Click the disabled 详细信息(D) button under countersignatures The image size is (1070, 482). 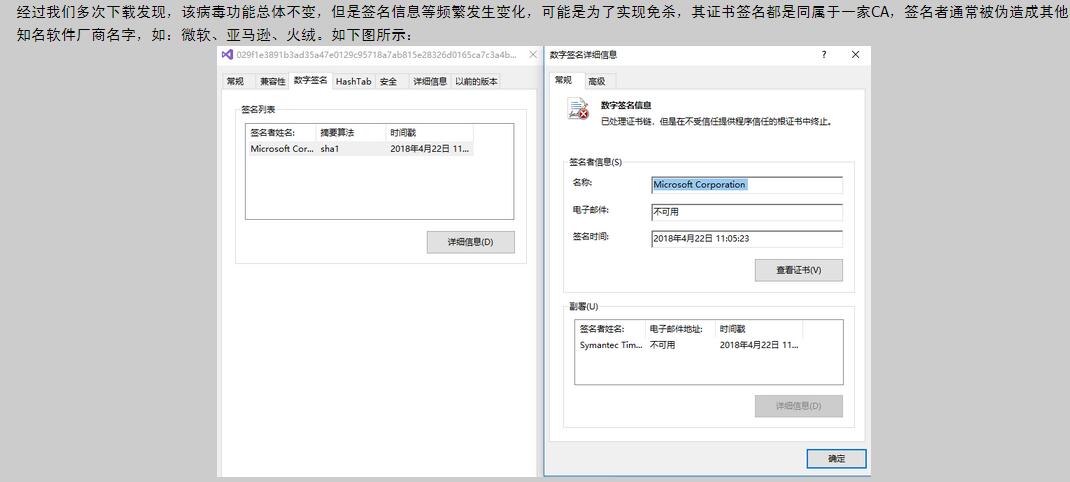[798, 406]
